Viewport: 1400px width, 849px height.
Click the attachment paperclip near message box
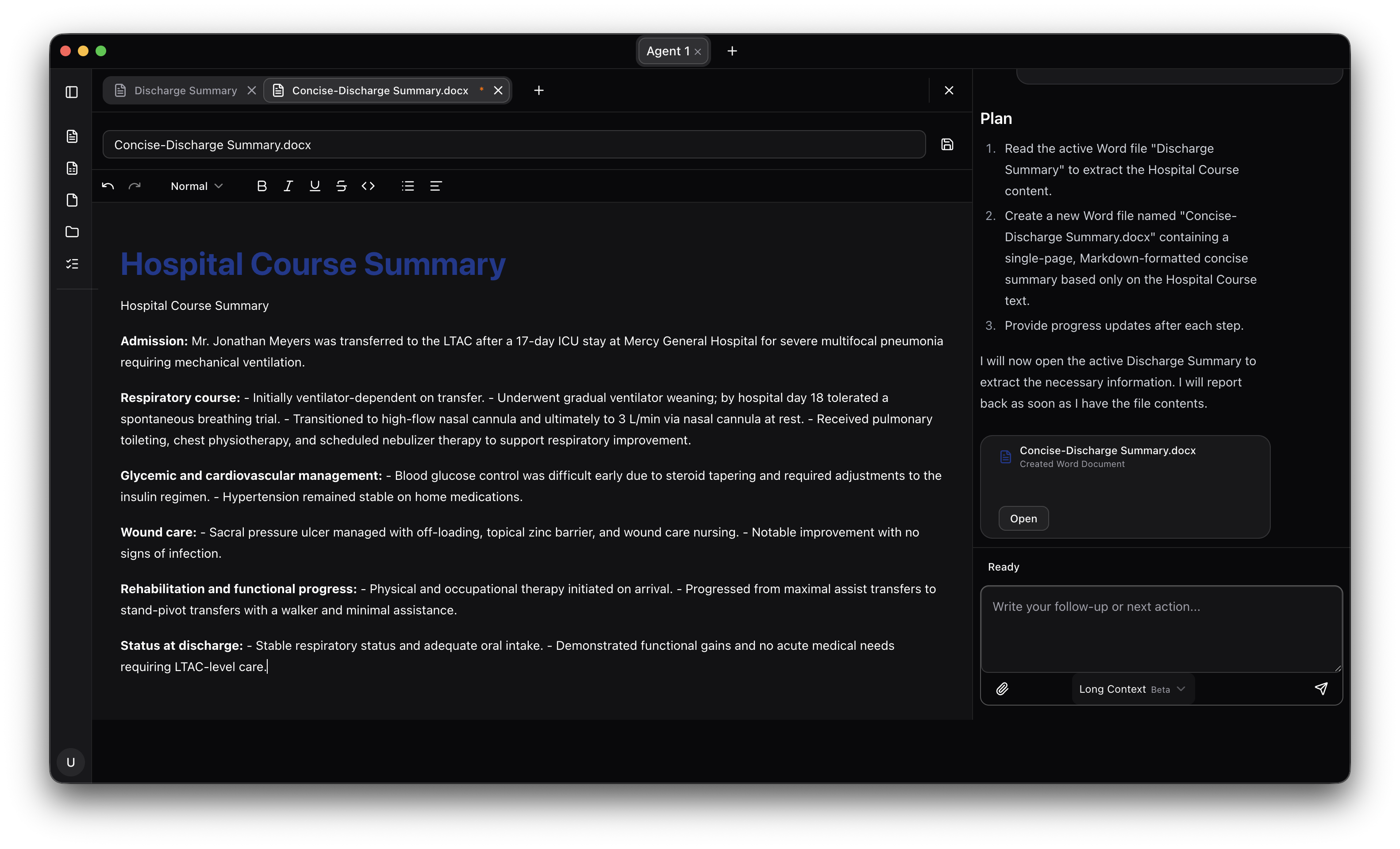1002,688
